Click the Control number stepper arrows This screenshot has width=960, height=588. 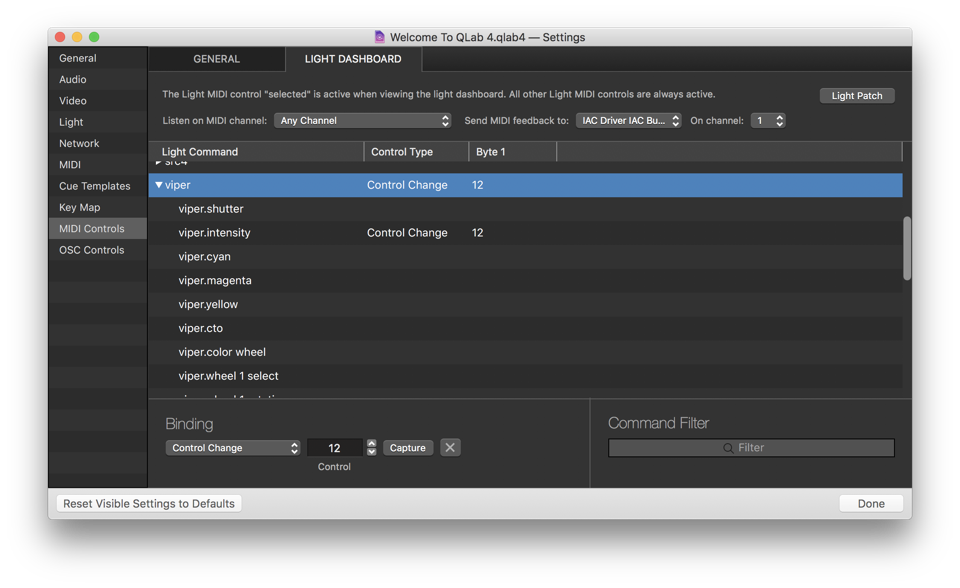[x=372, y=448]
